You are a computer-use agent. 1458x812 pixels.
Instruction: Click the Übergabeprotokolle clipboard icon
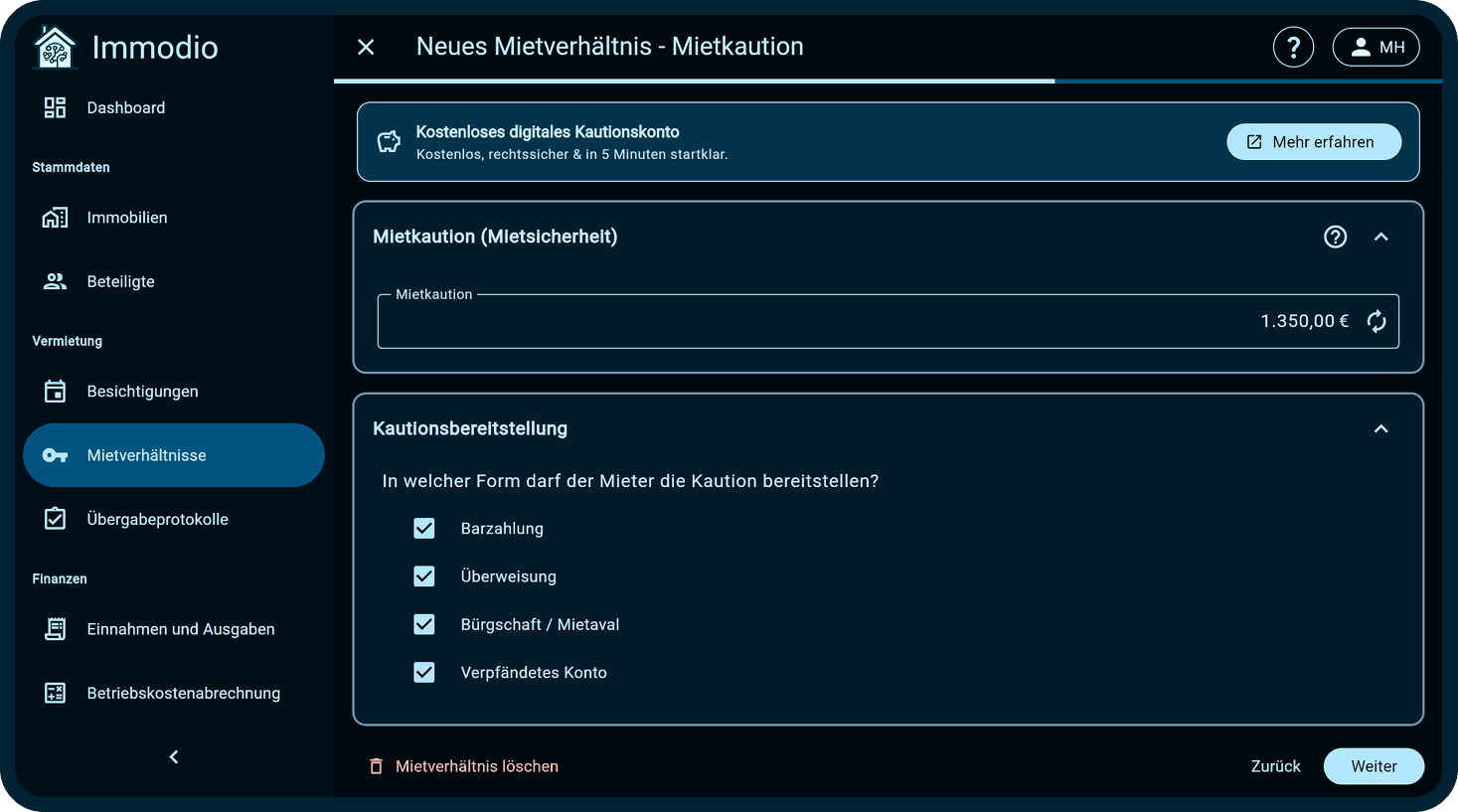55,519
